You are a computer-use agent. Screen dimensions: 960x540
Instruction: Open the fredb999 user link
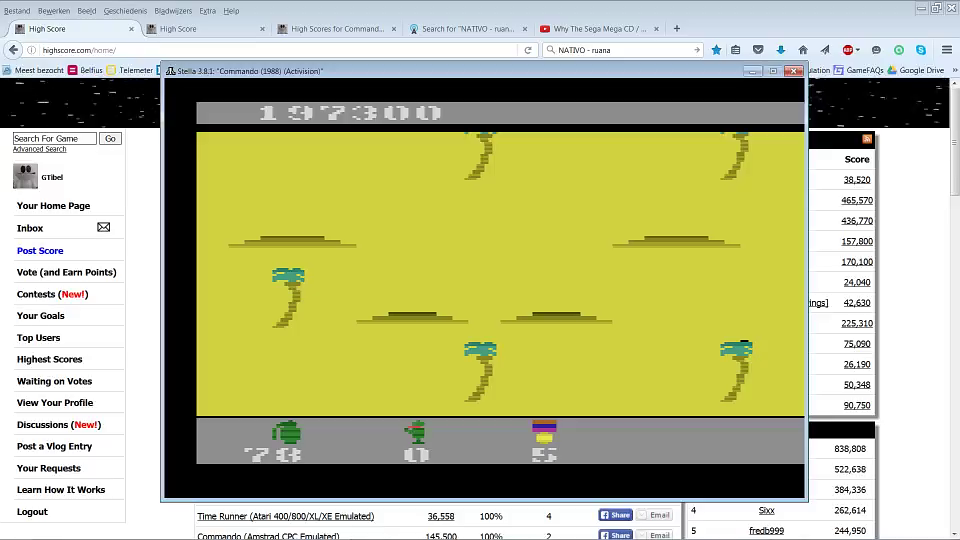coord(766,531)
